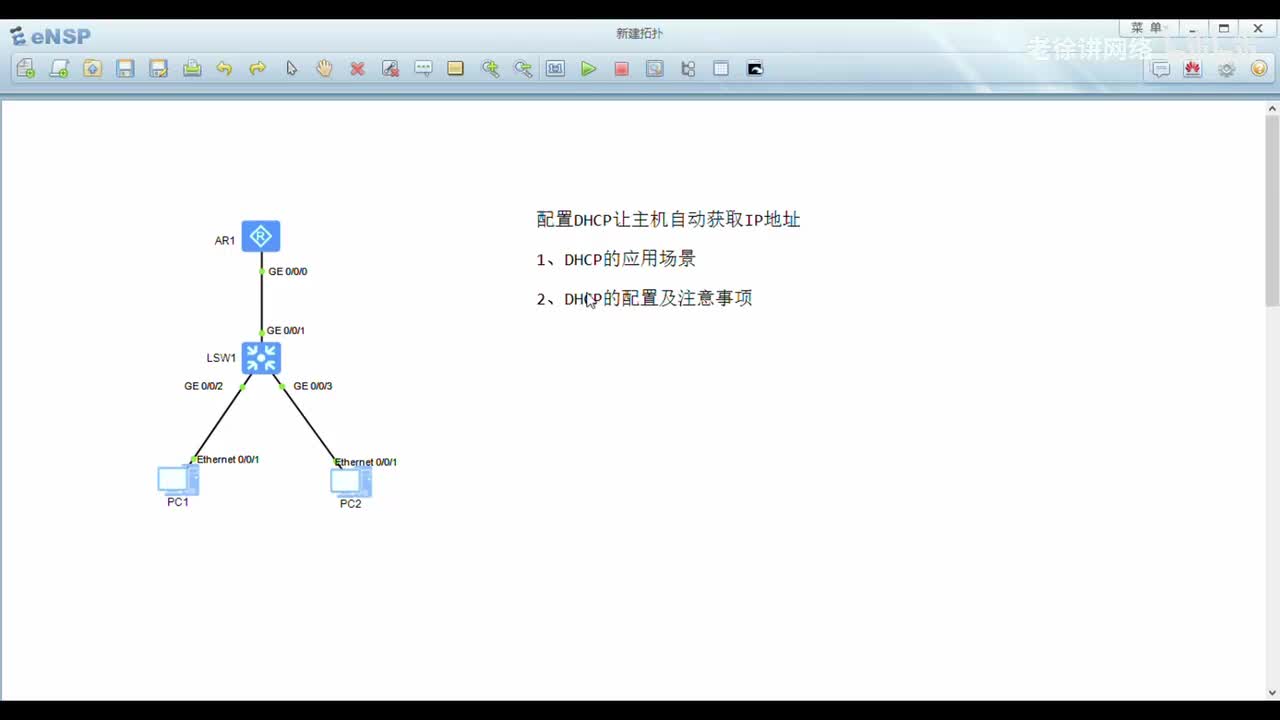The image size is (1280, 720).
Task: Open the forum chat bubble icon
Action: (1160, 69)
